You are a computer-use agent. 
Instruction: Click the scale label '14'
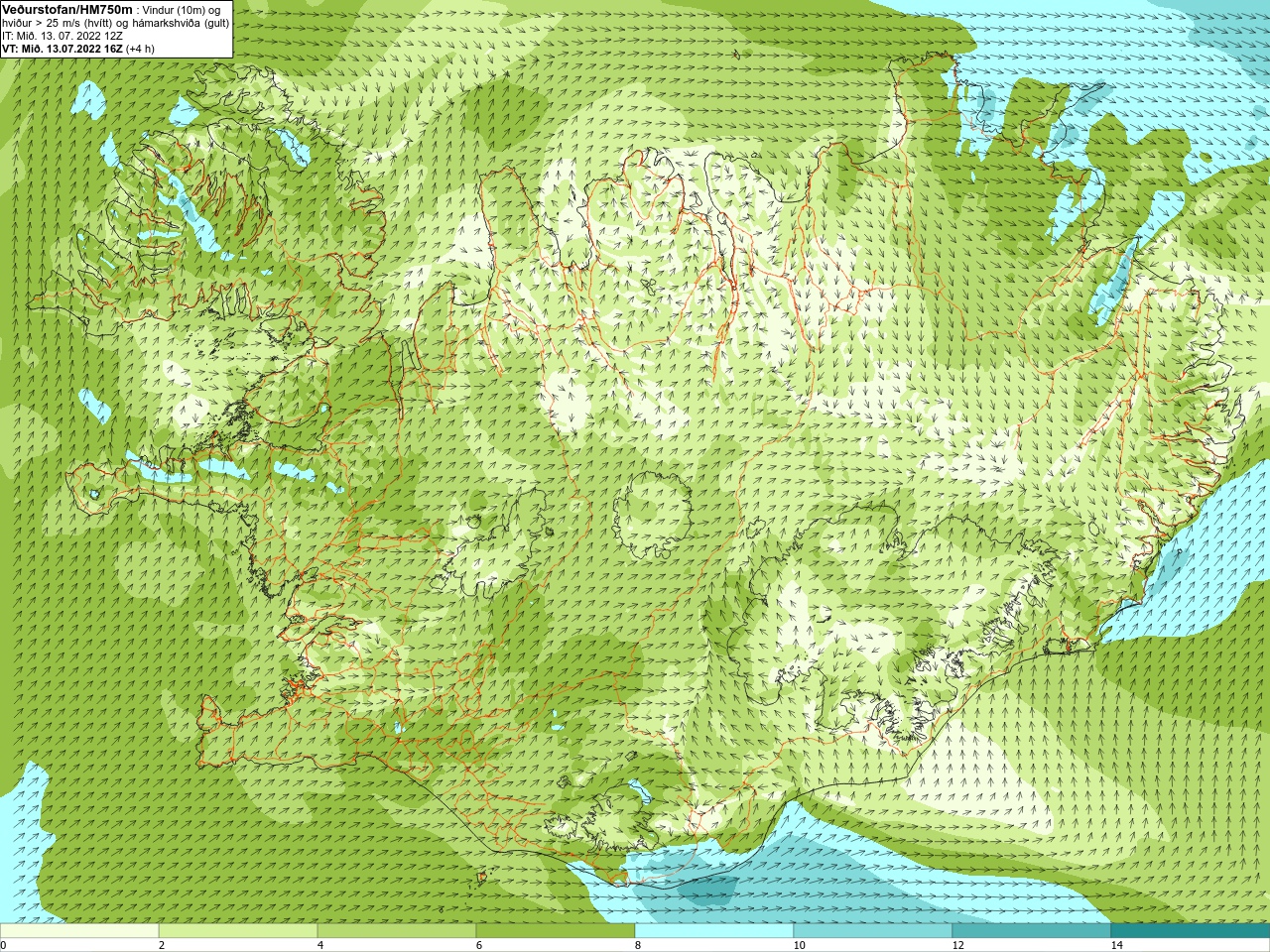(x=1116, y=945)
